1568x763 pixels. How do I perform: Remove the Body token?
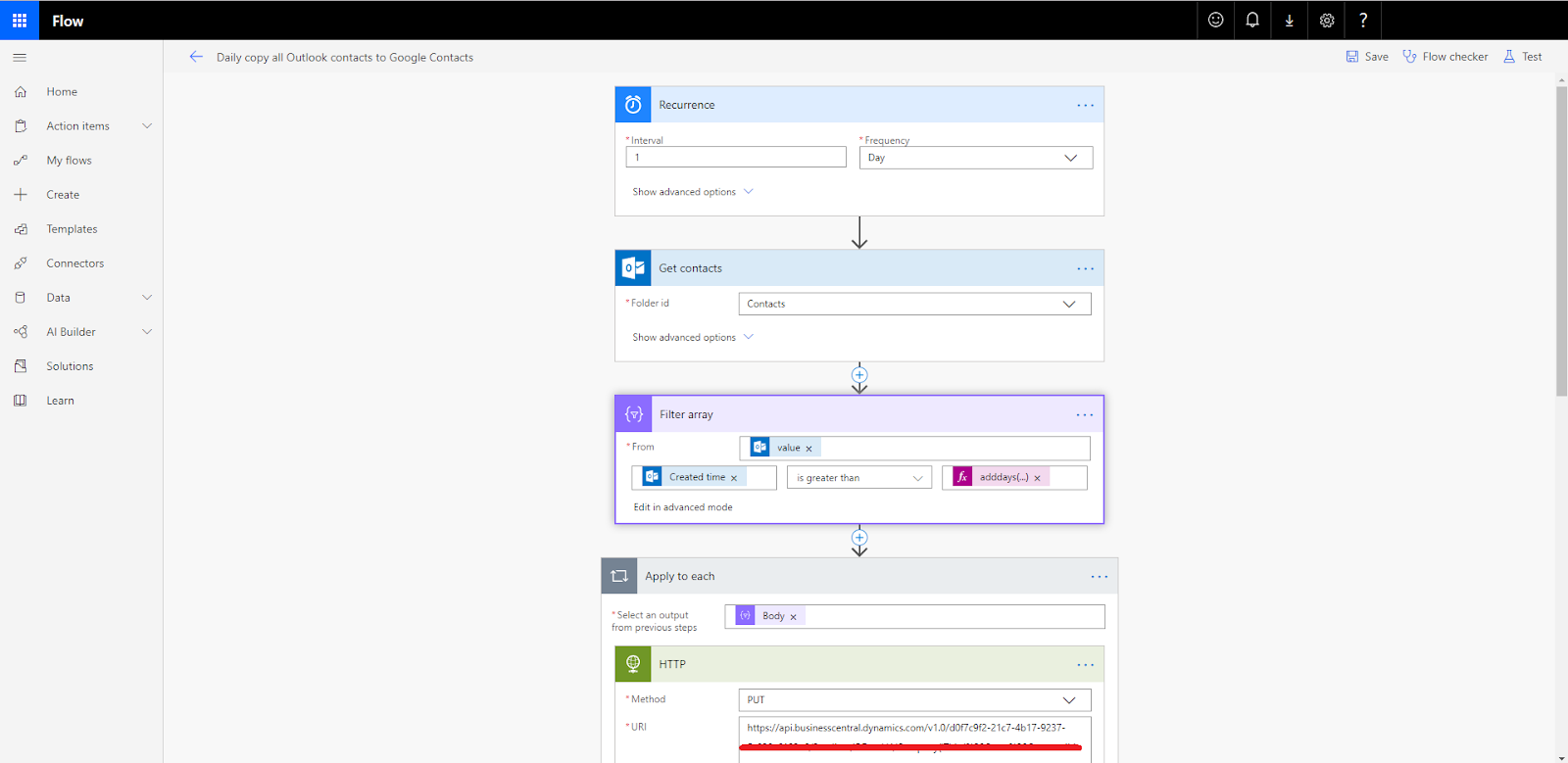(x=793, y=617)
